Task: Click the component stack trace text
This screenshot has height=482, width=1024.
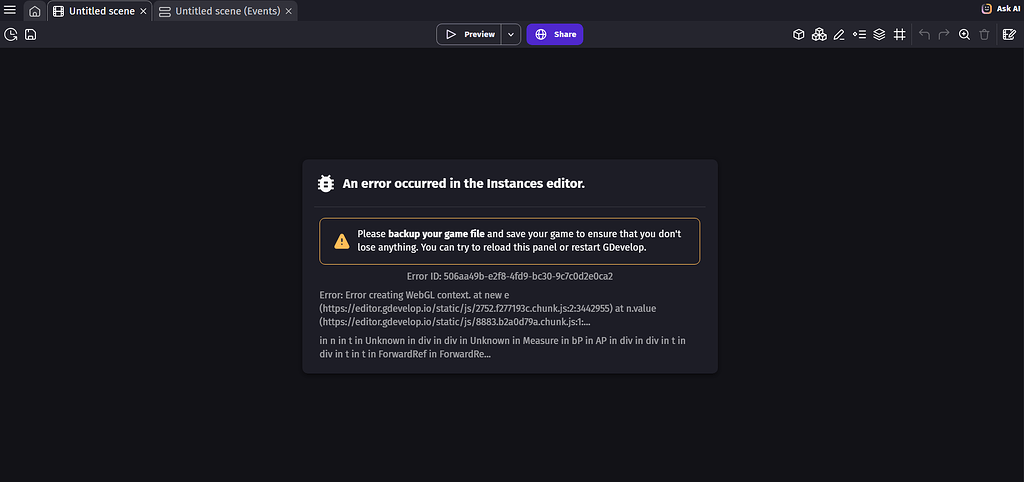Action: click(x=502, y=347)
